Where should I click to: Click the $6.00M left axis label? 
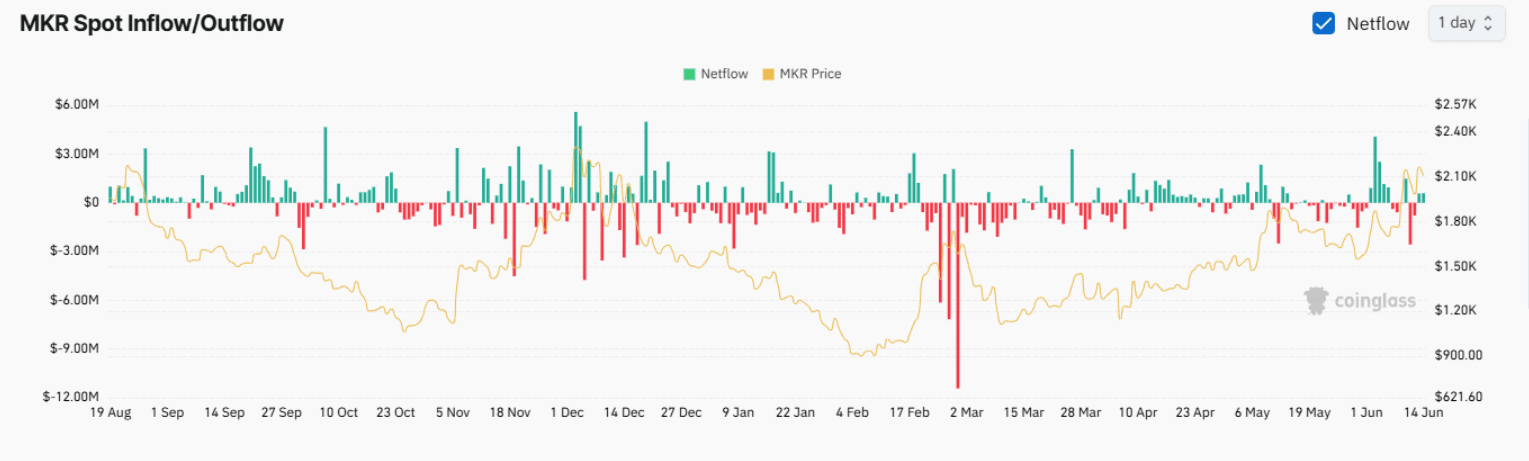pyautogui.click(x=78, y=105)
